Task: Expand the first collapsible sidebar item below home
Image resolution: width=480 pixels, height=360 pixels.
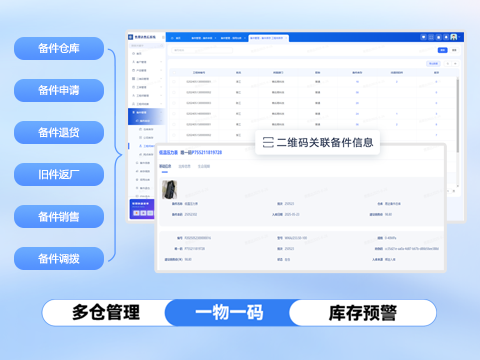Action: 147,62
